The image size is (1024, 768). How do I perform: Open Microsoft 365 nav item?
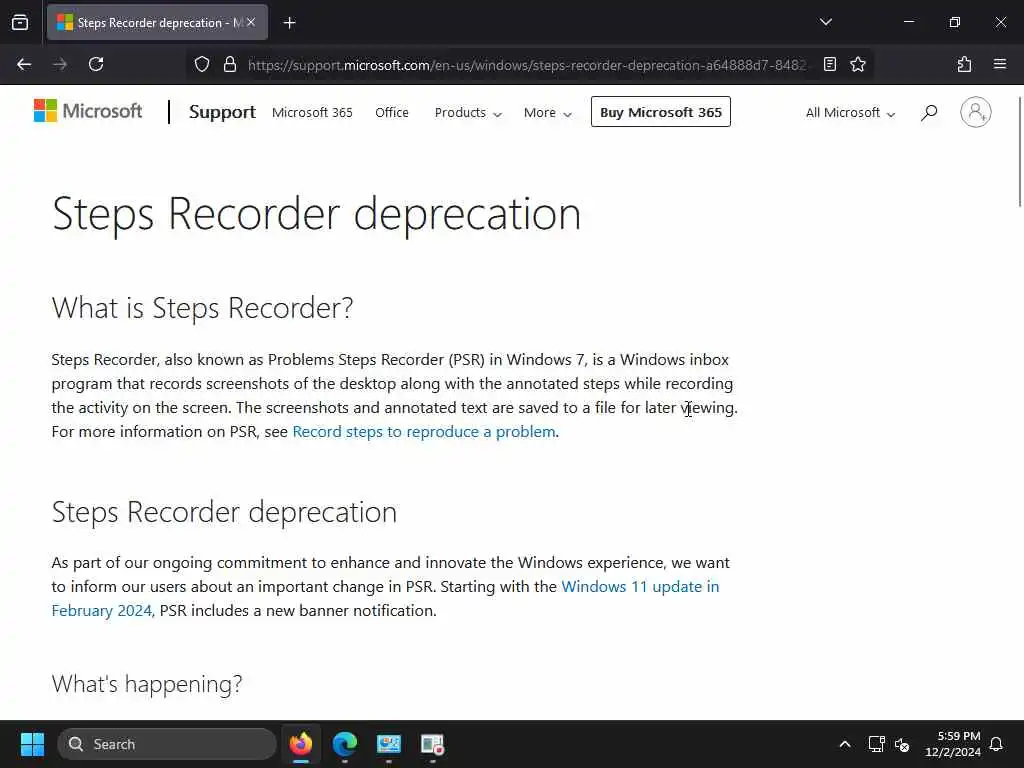[312, 112]
